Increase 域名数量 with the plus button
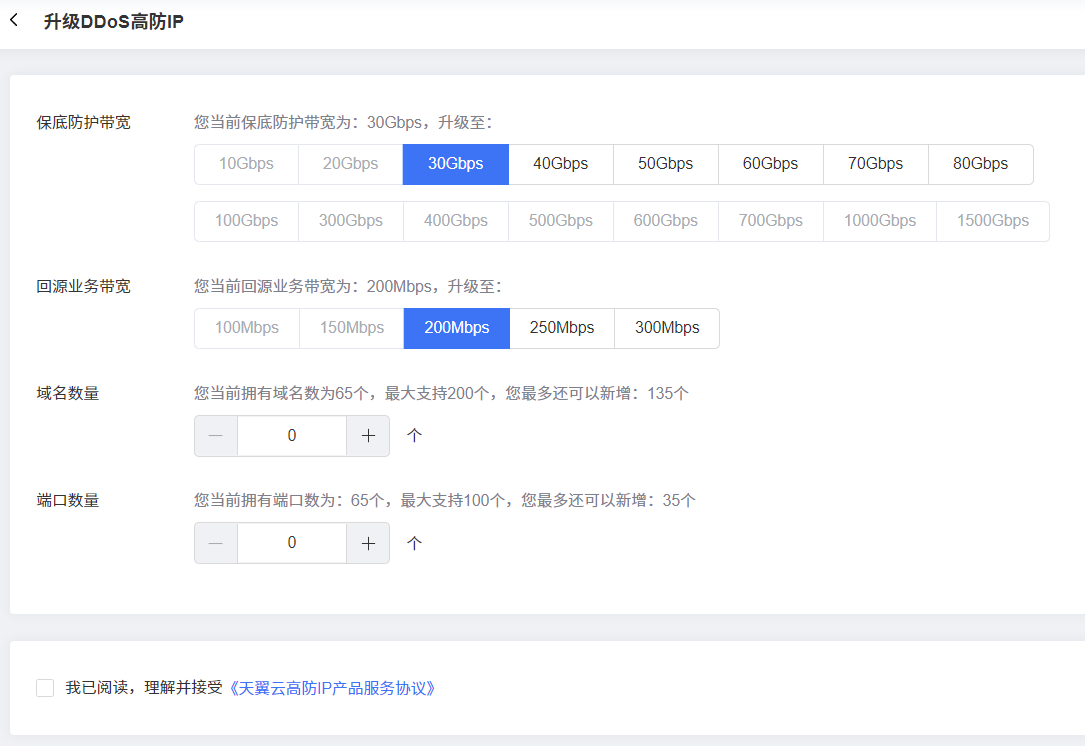The width and height of the screenshot is (1085, 746). (x=368, y=436)
